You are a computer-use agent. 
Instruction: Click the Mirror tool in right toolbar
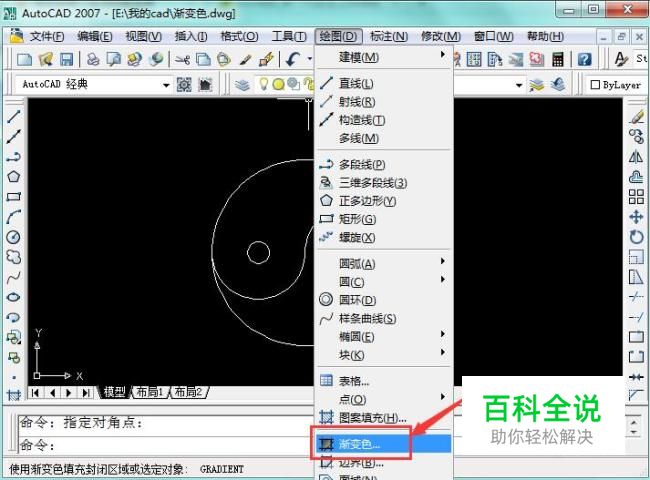[636, 157]
